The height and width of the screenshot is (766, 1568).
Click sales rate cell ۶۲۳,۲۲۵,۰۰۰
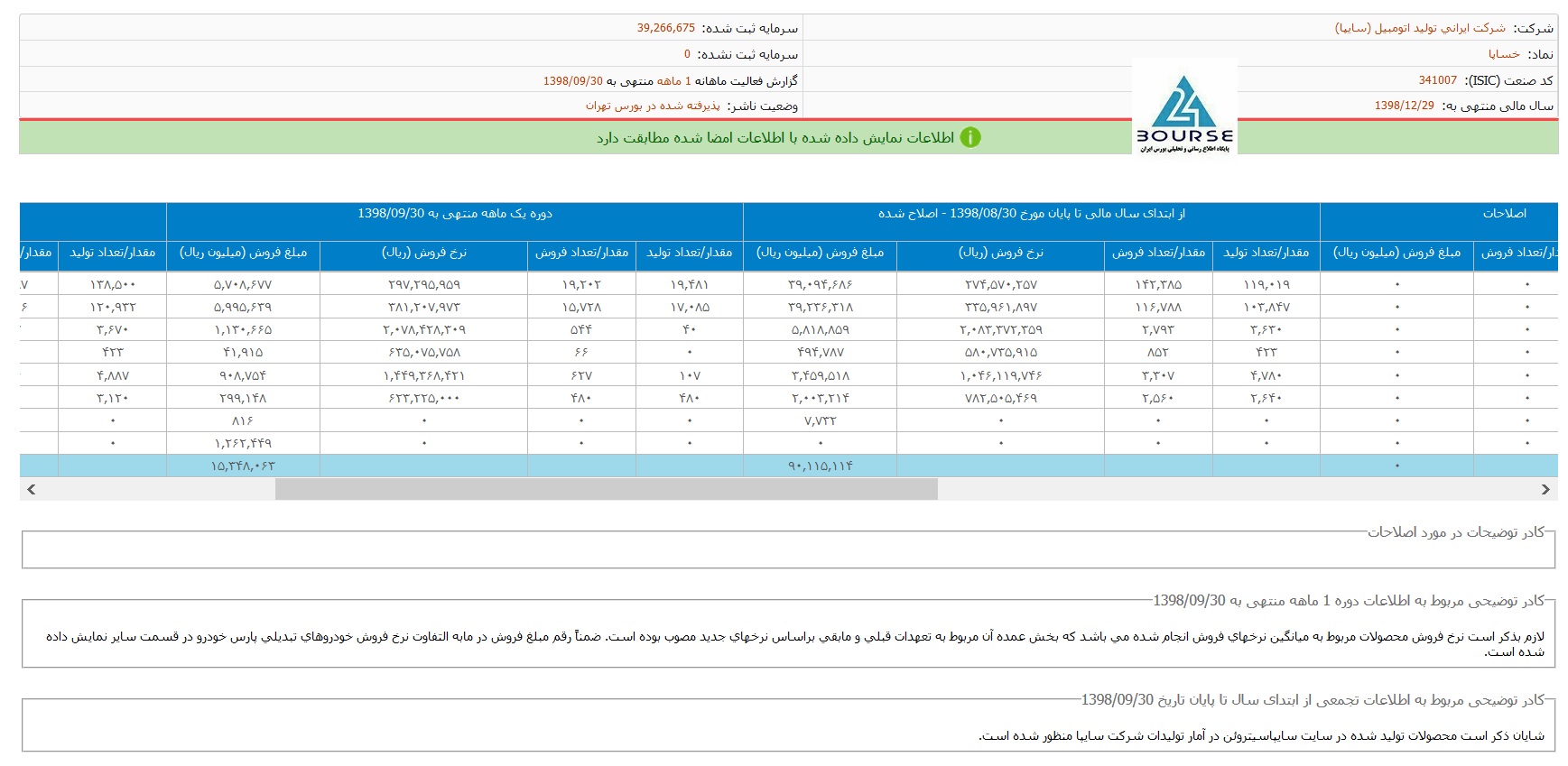pyautogui.click(x=424, y=398)
